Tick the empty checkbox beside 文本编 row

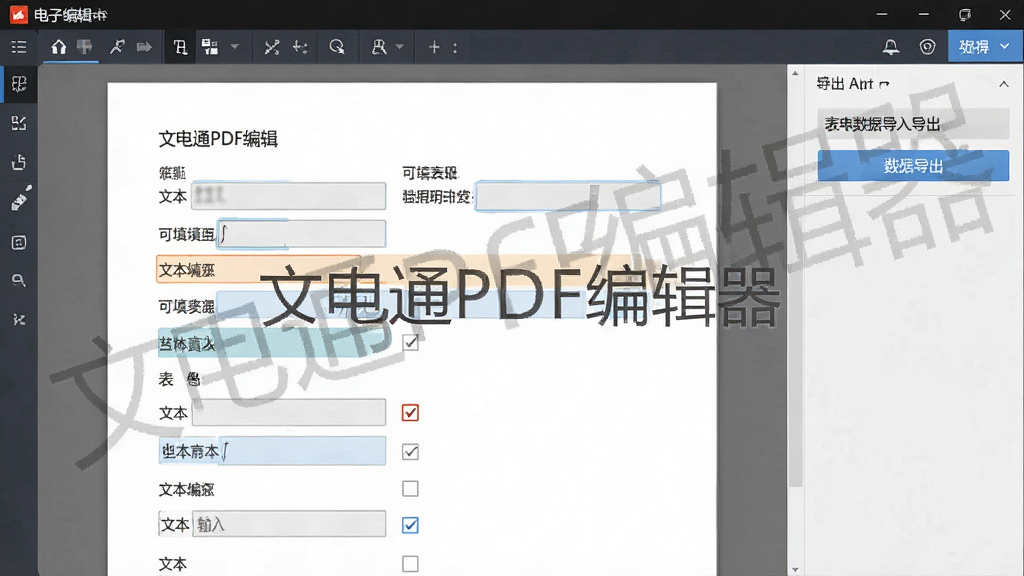410,488
